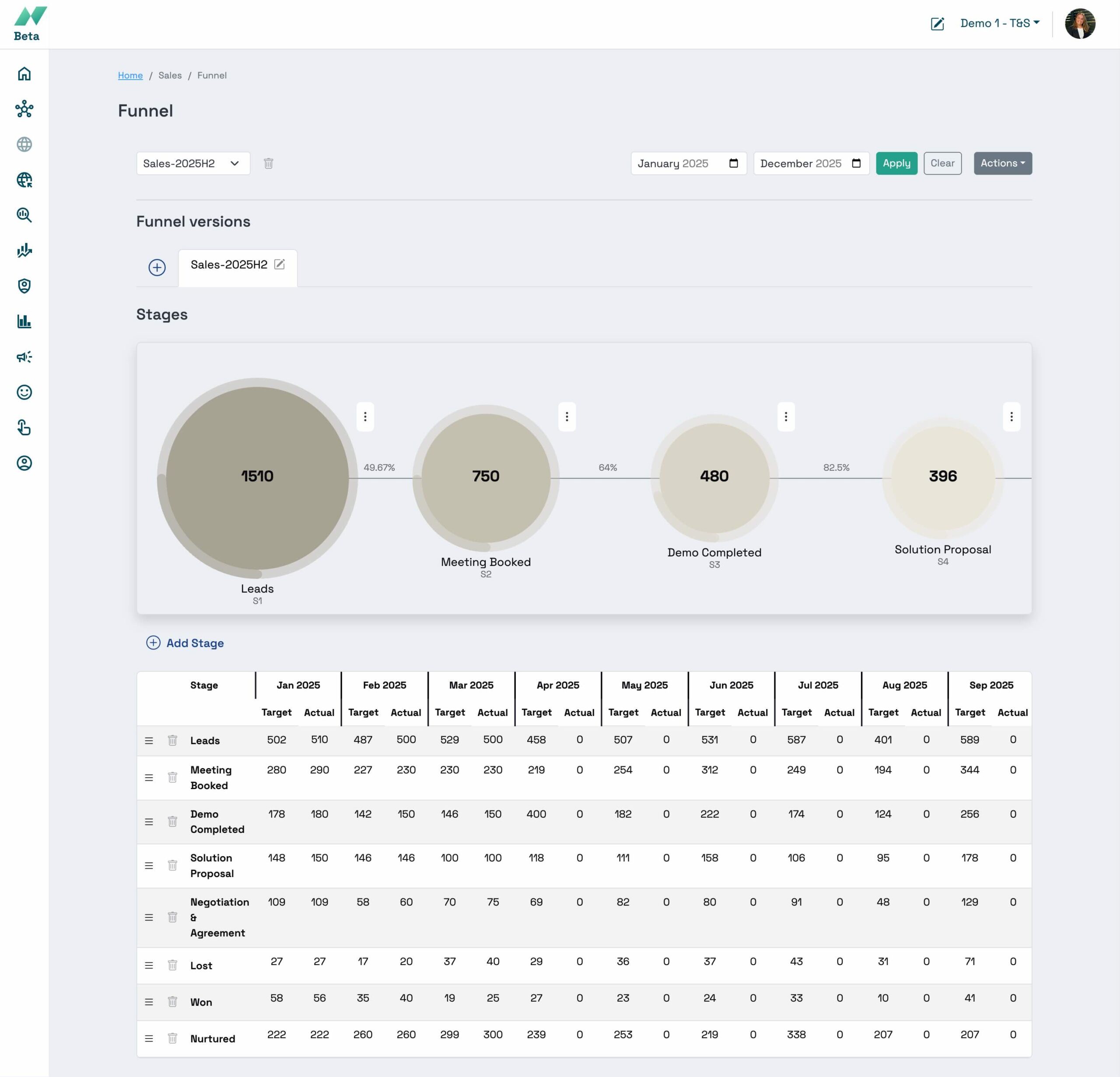Click the magnifier analytics sidebar icon

click(x=24, y=215)
